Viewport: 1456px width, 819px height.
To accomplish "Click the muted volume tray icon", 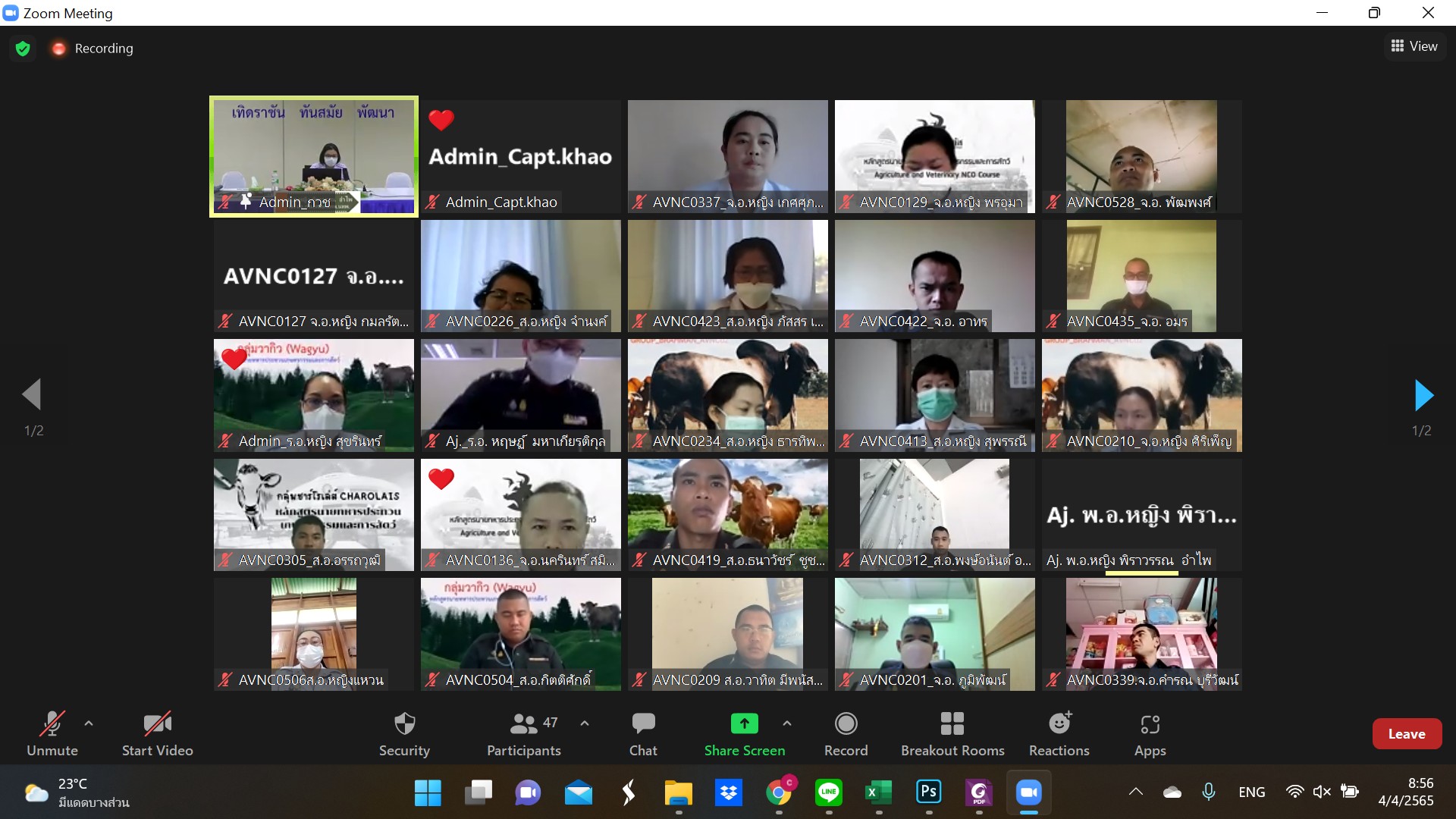I will point(1322,792).
